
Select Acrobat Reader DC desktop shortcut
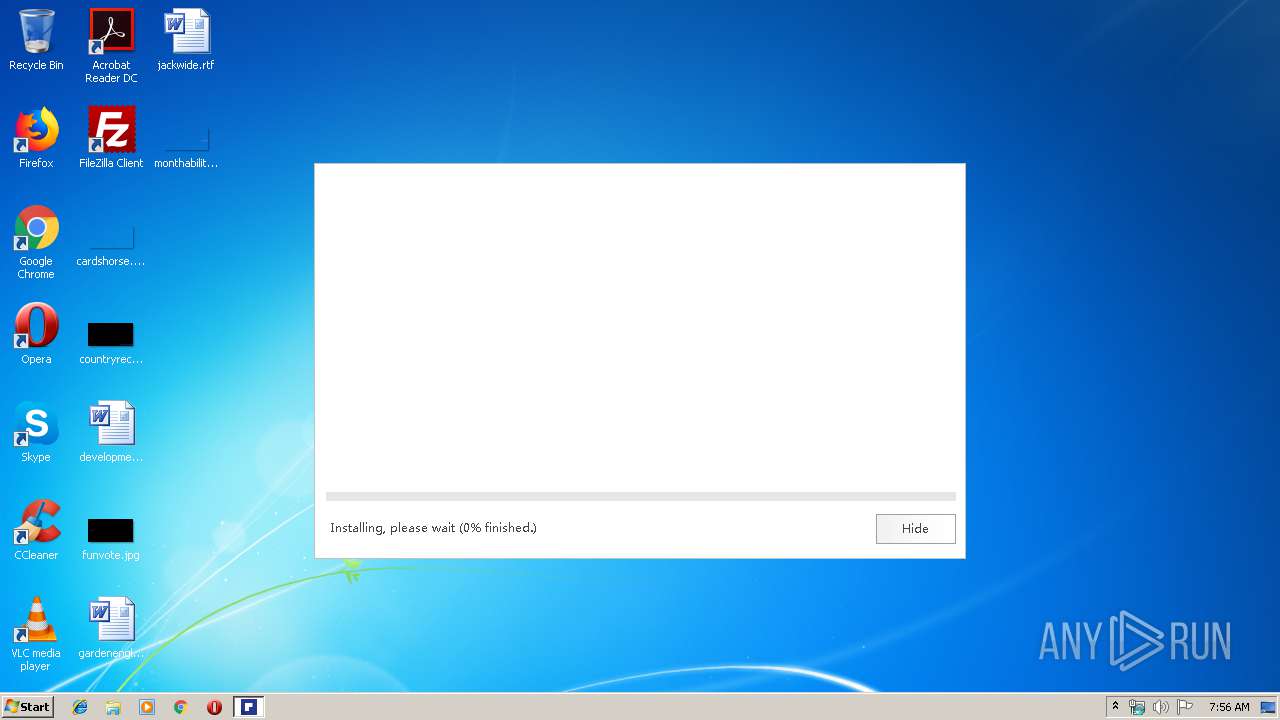(x=111, y=46)
